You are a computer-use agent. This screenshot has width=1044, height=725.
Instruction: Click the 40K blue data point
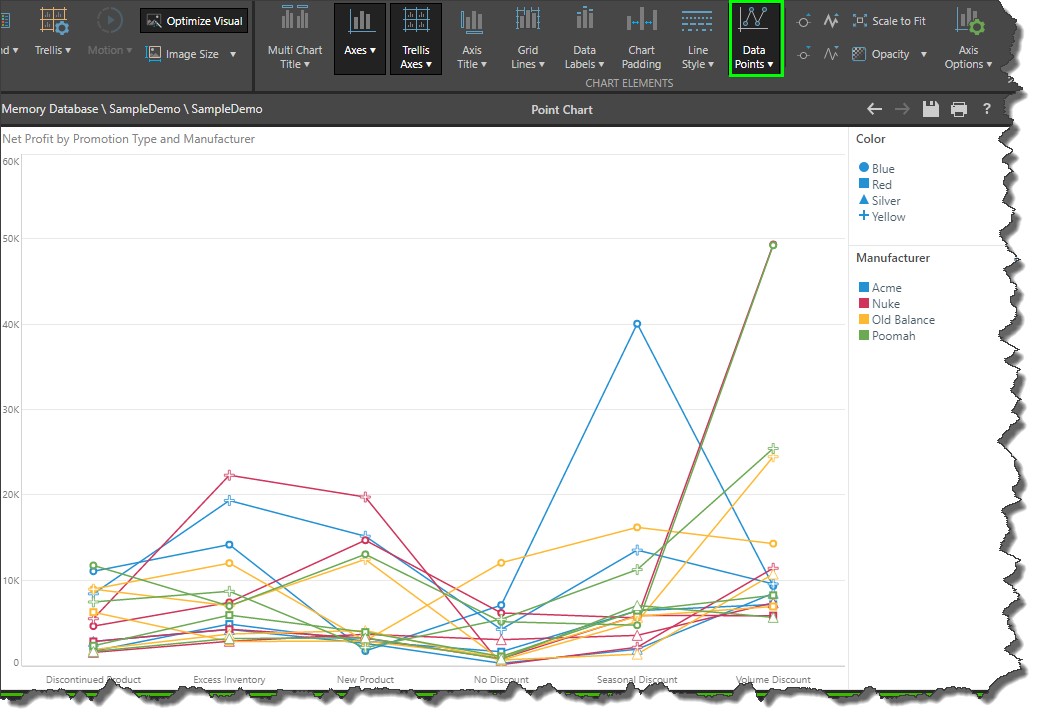coord(637,324)
